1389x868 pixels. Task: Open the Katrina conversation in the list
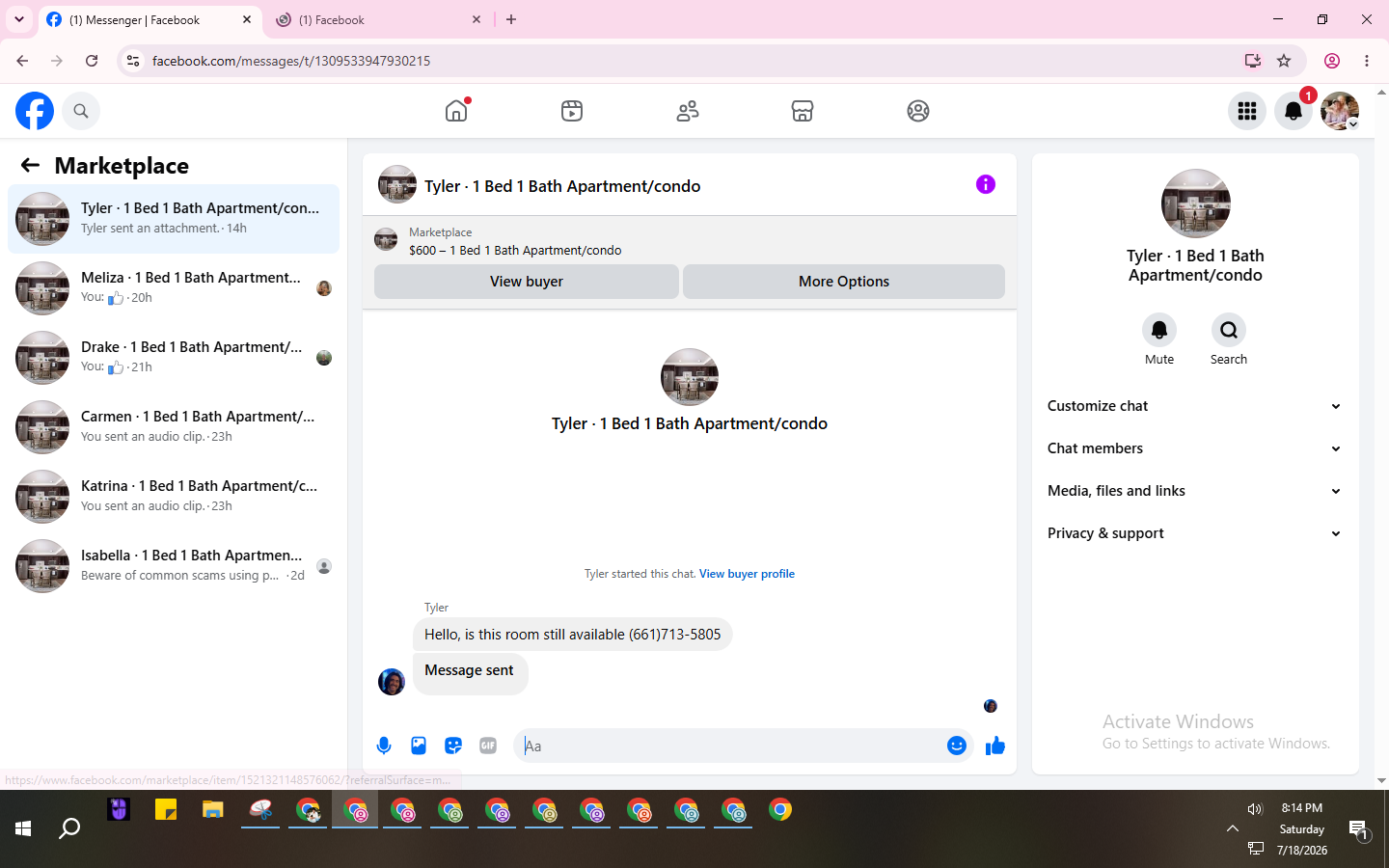pyautogui.click(x=174, y=497)
